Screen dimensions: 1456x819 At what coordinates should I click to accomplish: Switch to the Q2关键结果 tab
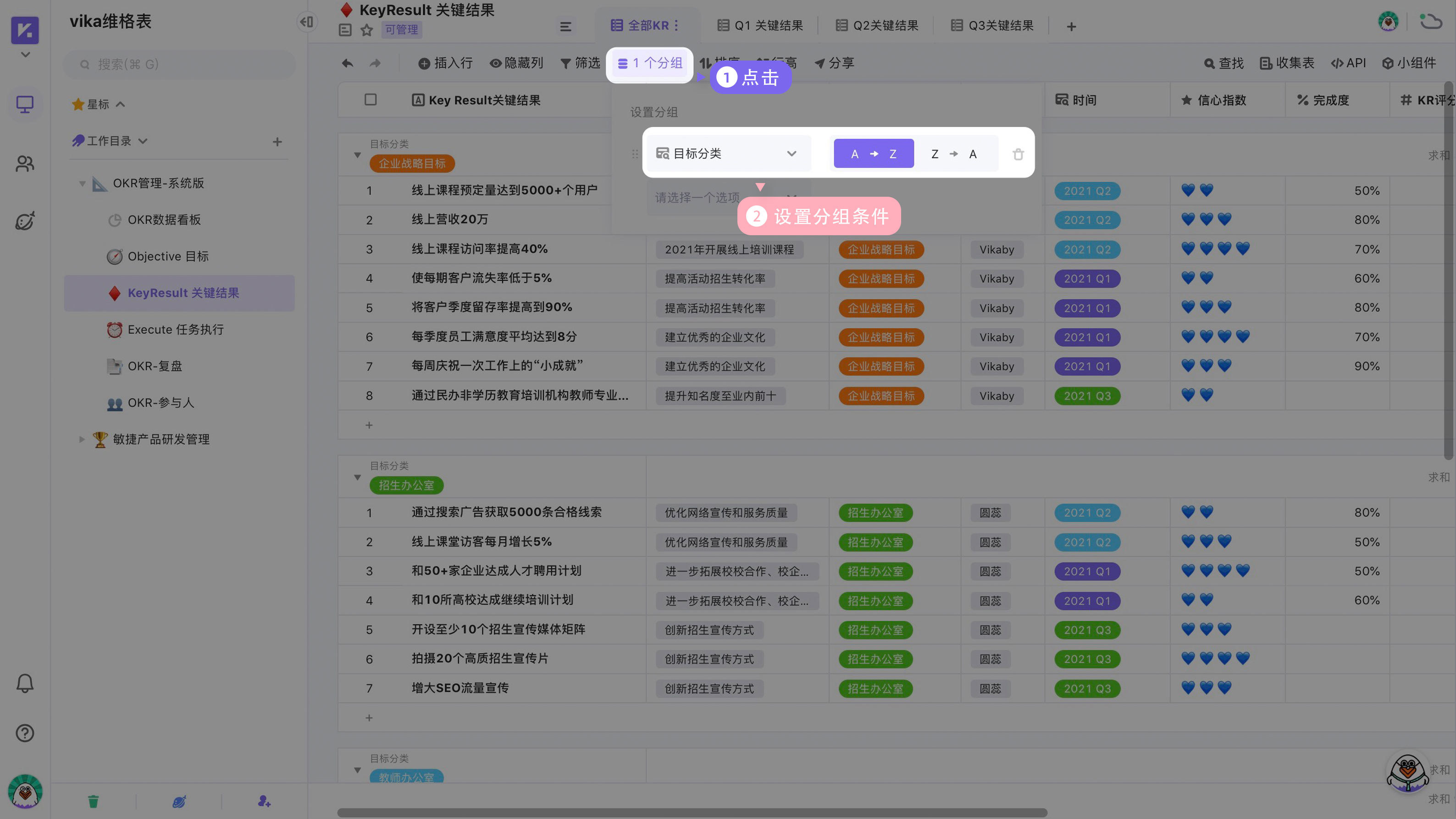pyautogui.click(x=876, y=25)
